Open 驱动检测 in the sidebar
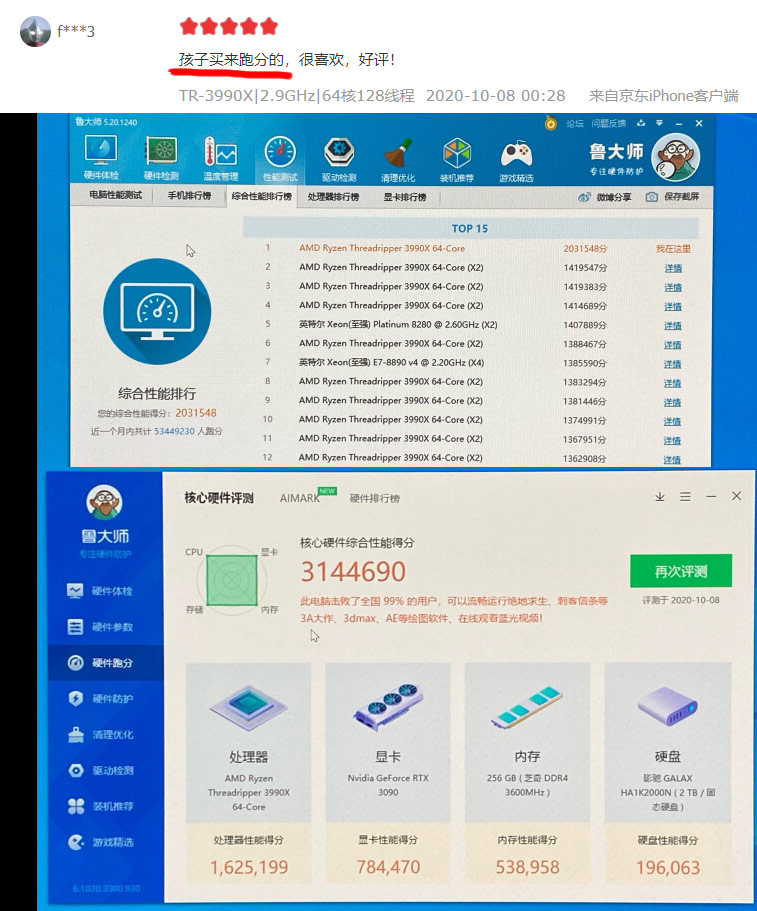The height and width of the screenshot is (911, 757). coord(100,770)
